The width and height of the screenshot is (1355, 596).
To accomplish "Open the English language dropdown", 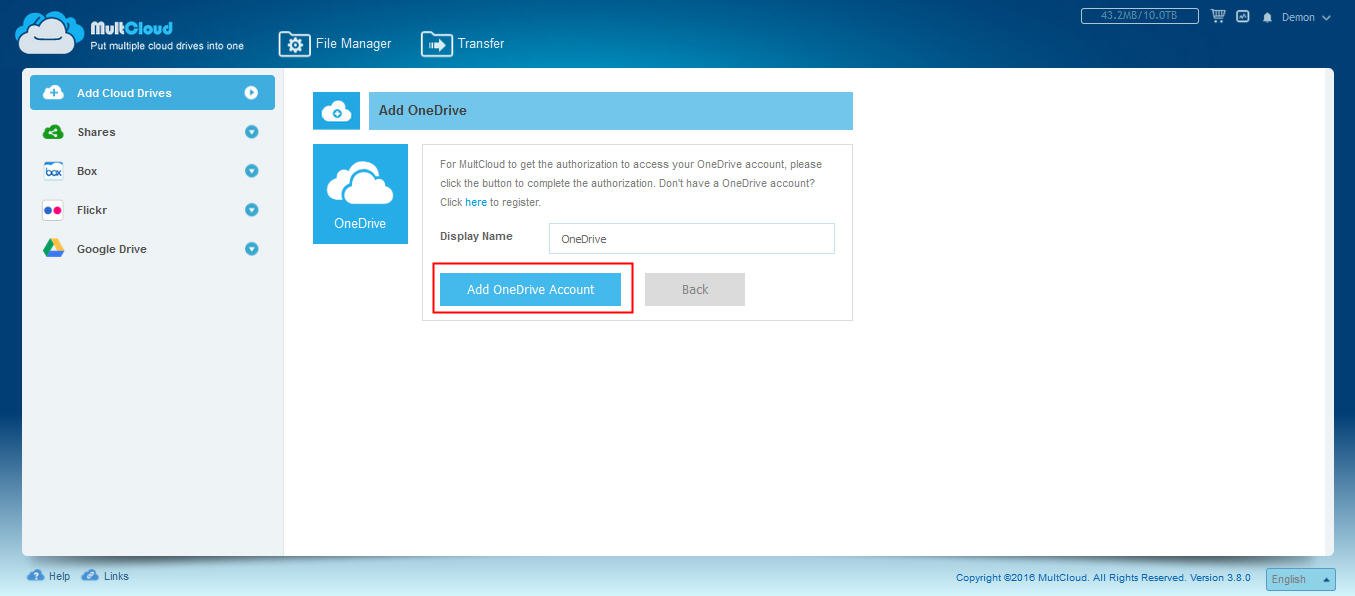I will tap(1301, 579).
